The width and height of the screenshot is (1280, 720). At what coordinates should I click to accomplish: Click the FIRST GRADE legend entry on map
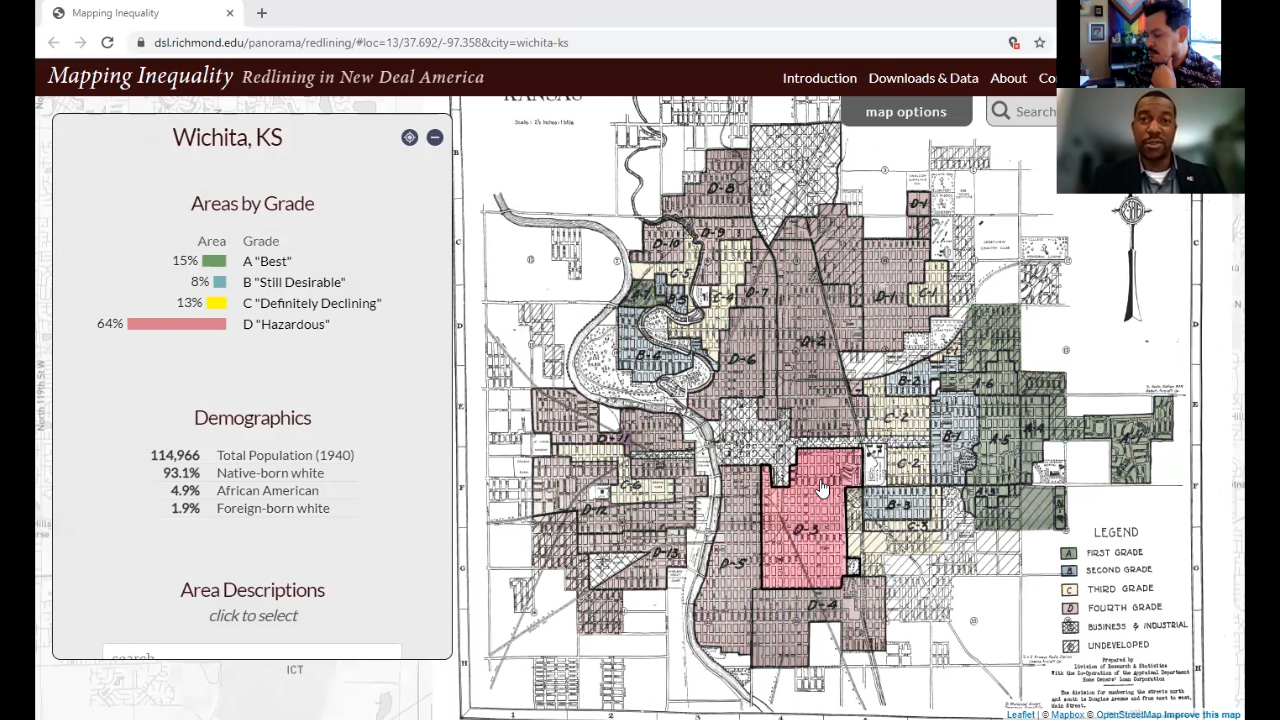point(1103,552)
